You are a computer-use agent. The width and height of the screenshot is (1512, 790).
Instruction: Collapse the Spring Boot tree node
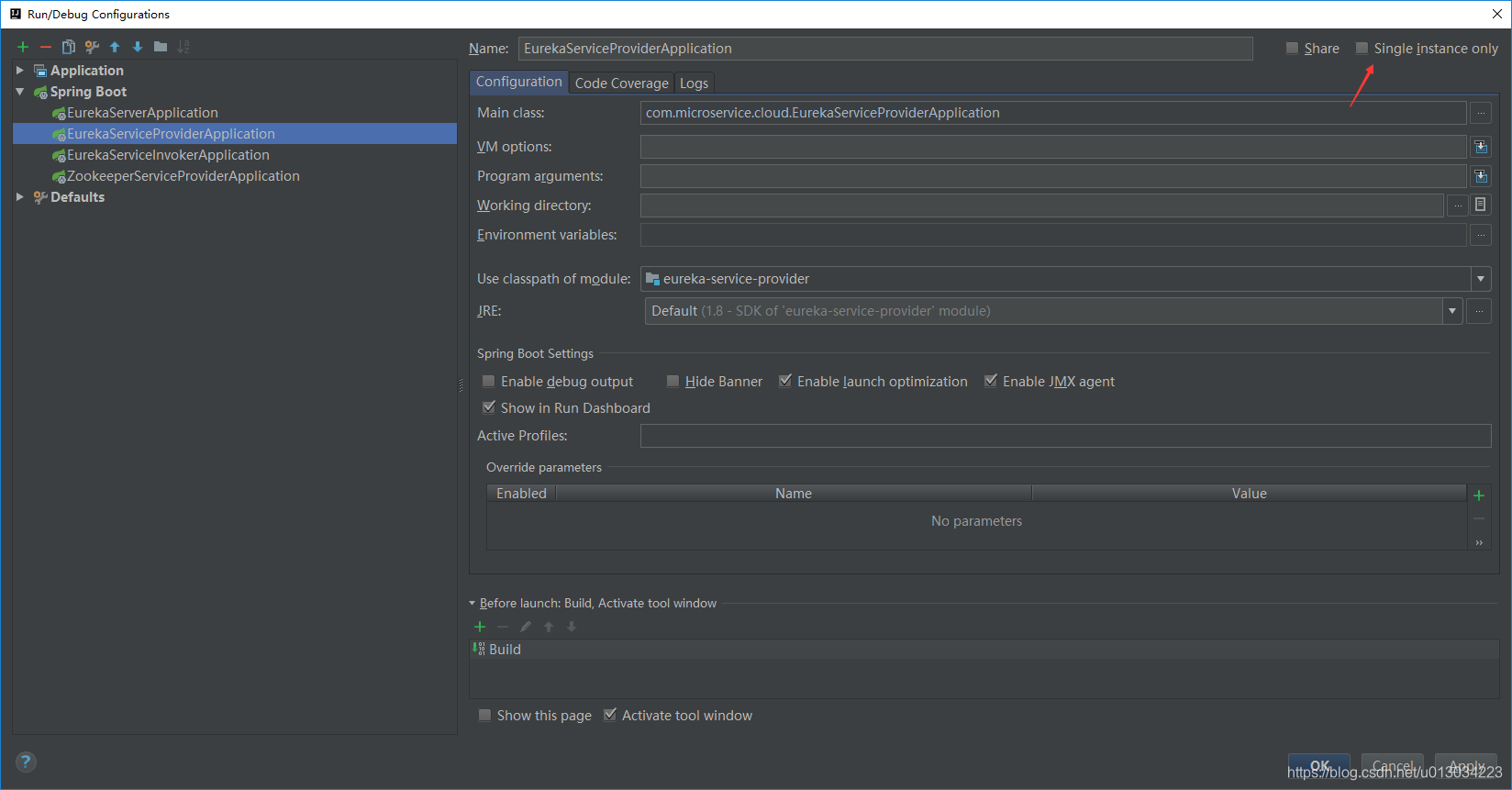[20, 92]
